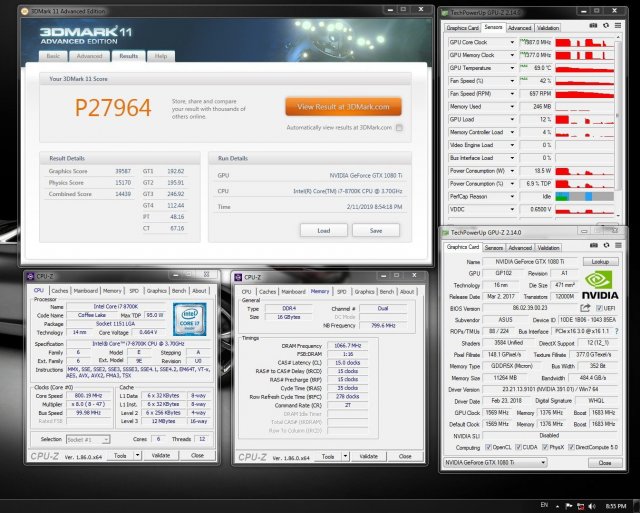Open the PerfCap Reason sensor dropdown
Viewport: 640px width, 513px height.
coord(512,196)
